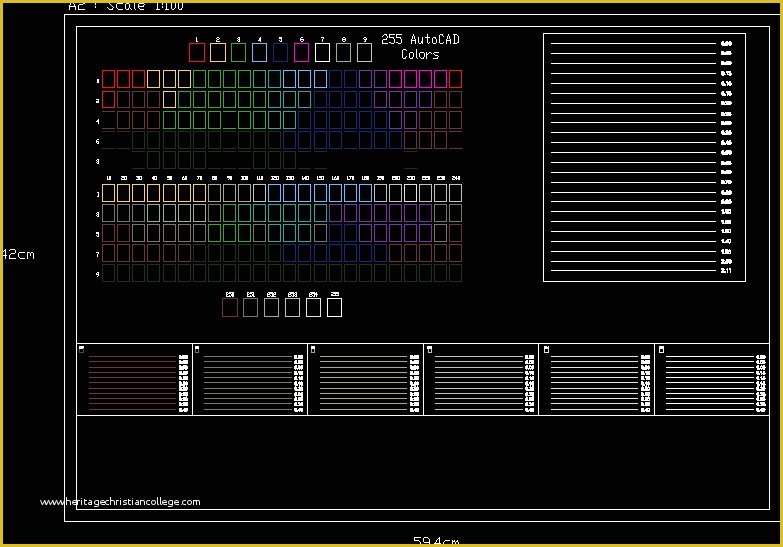
Task: Choose the near-white swatch labeled 254
Action: click(313, 307)
